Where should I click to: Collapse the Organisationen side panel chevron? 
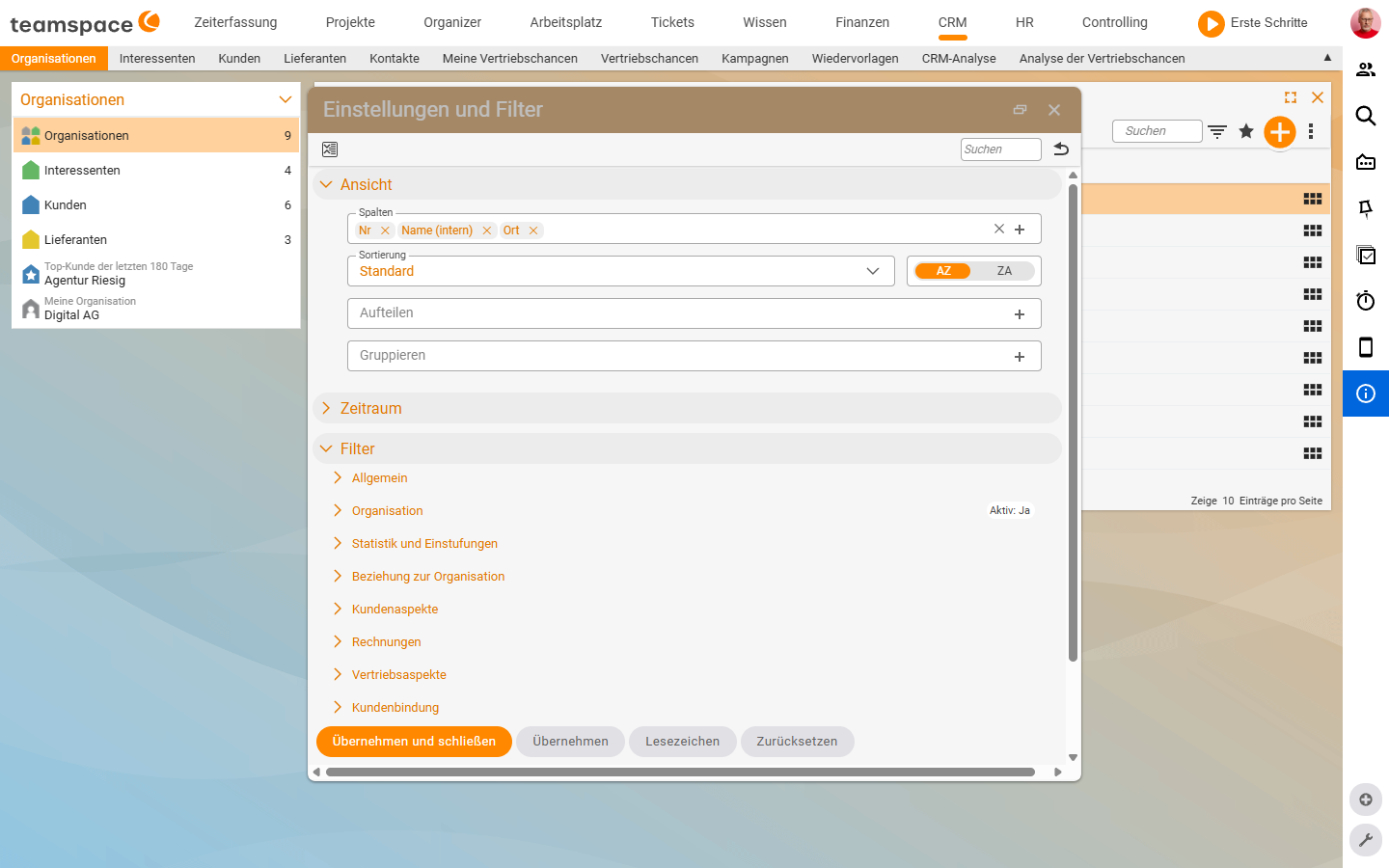285,99
